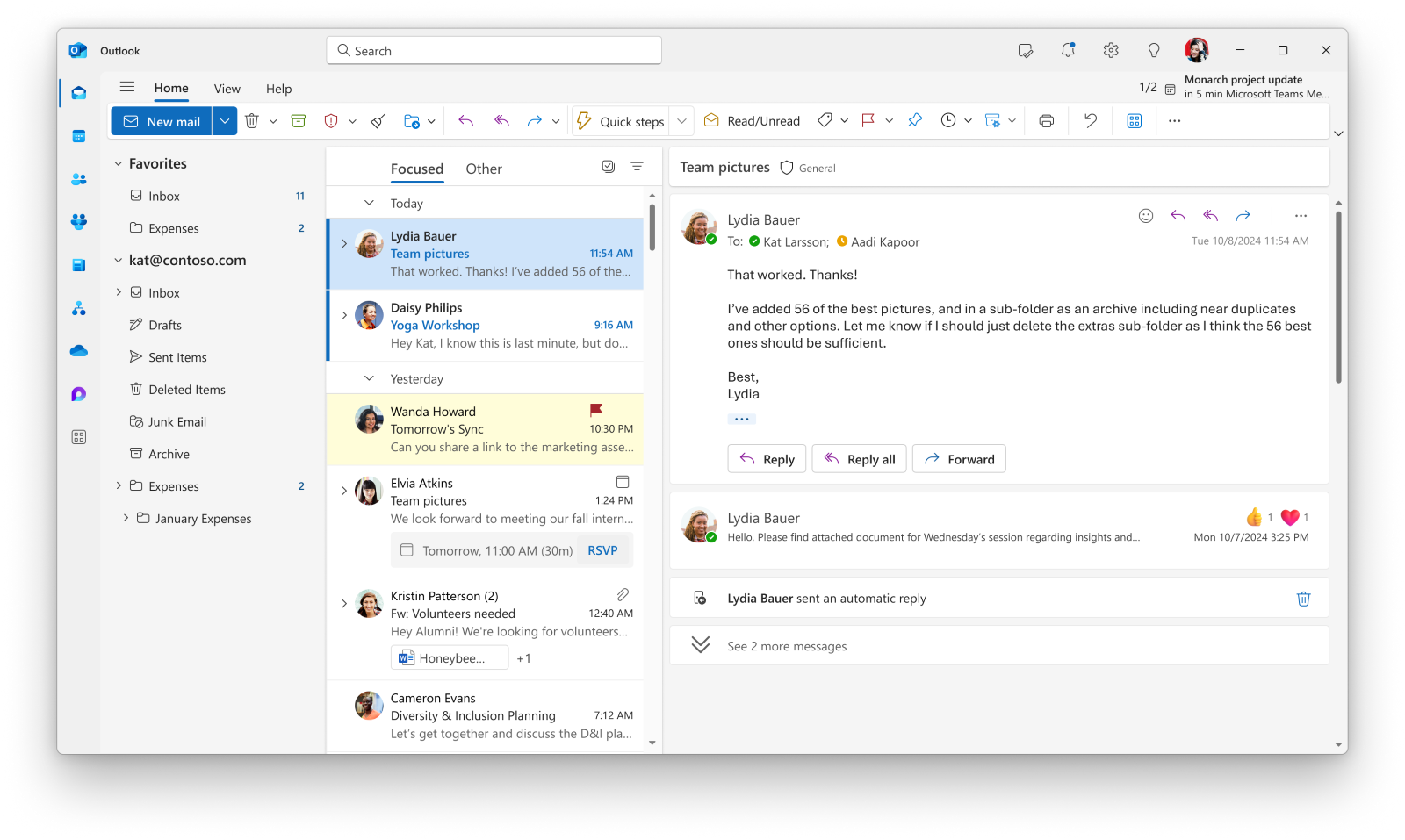Select the checkmark circle above the message list
Screen dimensions: 1405x840
609,166
